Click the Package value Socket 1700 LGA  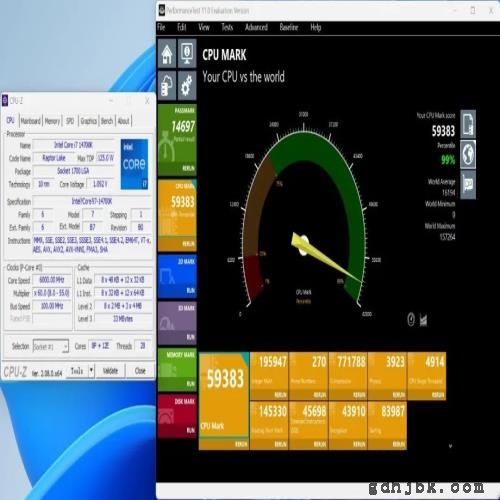point(73,171)
